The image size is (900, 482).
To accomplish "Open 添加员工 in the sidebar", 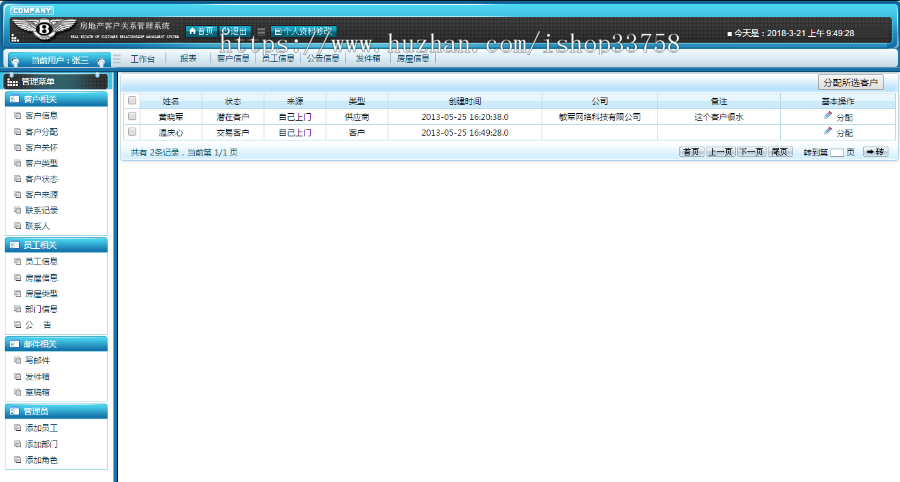I will 41,428.
